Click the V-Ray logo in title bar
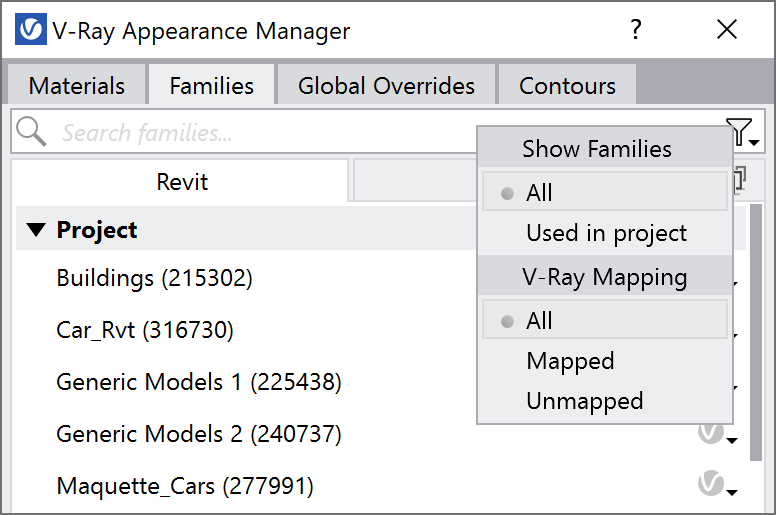 (31, 30)
